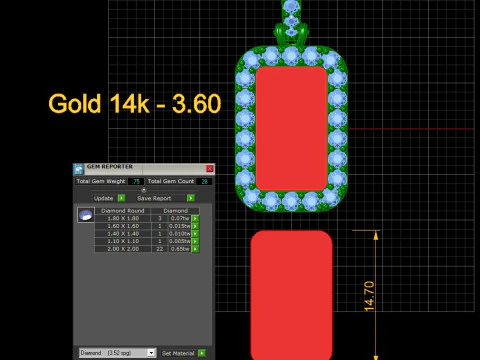
Task: Click the Total Gem Weight label
Action: (101, 181)
